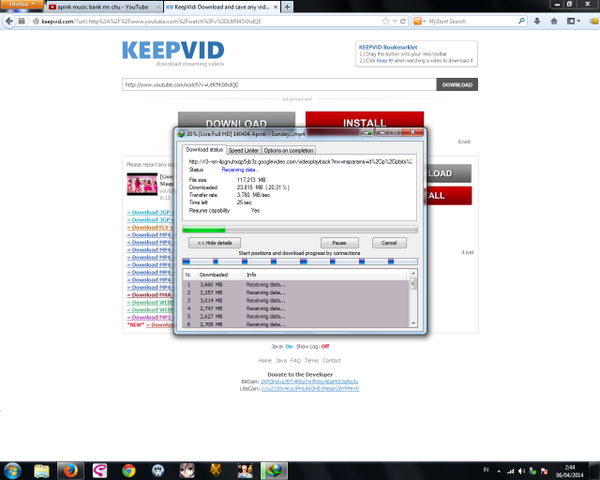Click KeepVid dark DOWNLOAD button beside URL field
This screenshot has height=480, width=600.
pyautogui.click(x=457, y=85)
